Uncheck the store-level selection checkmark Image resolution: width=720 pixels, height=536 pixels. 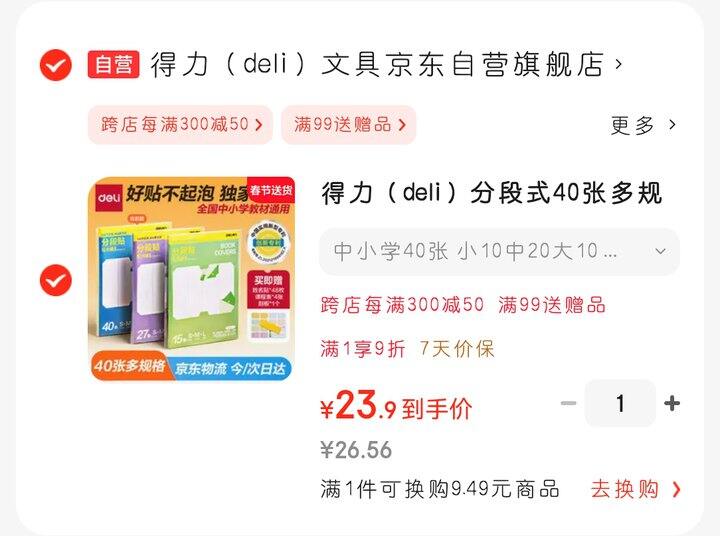tap(56, 65)
